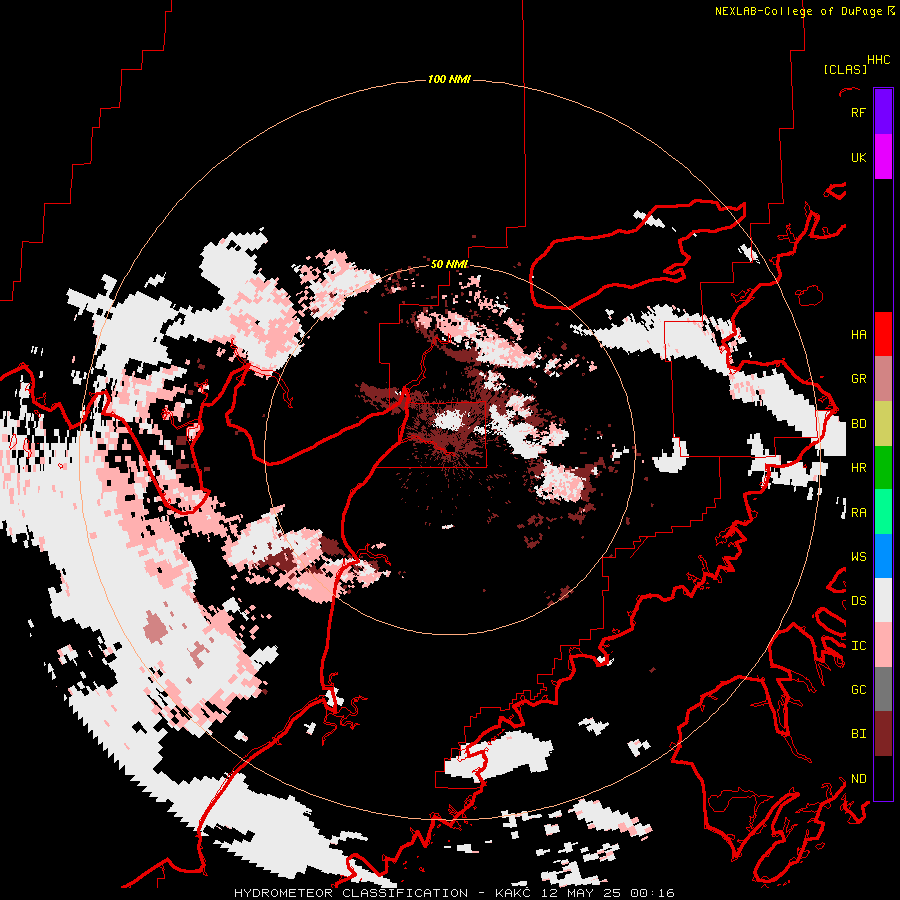
Task: Select the GC gray legend swatch
Action: (883, 689)
